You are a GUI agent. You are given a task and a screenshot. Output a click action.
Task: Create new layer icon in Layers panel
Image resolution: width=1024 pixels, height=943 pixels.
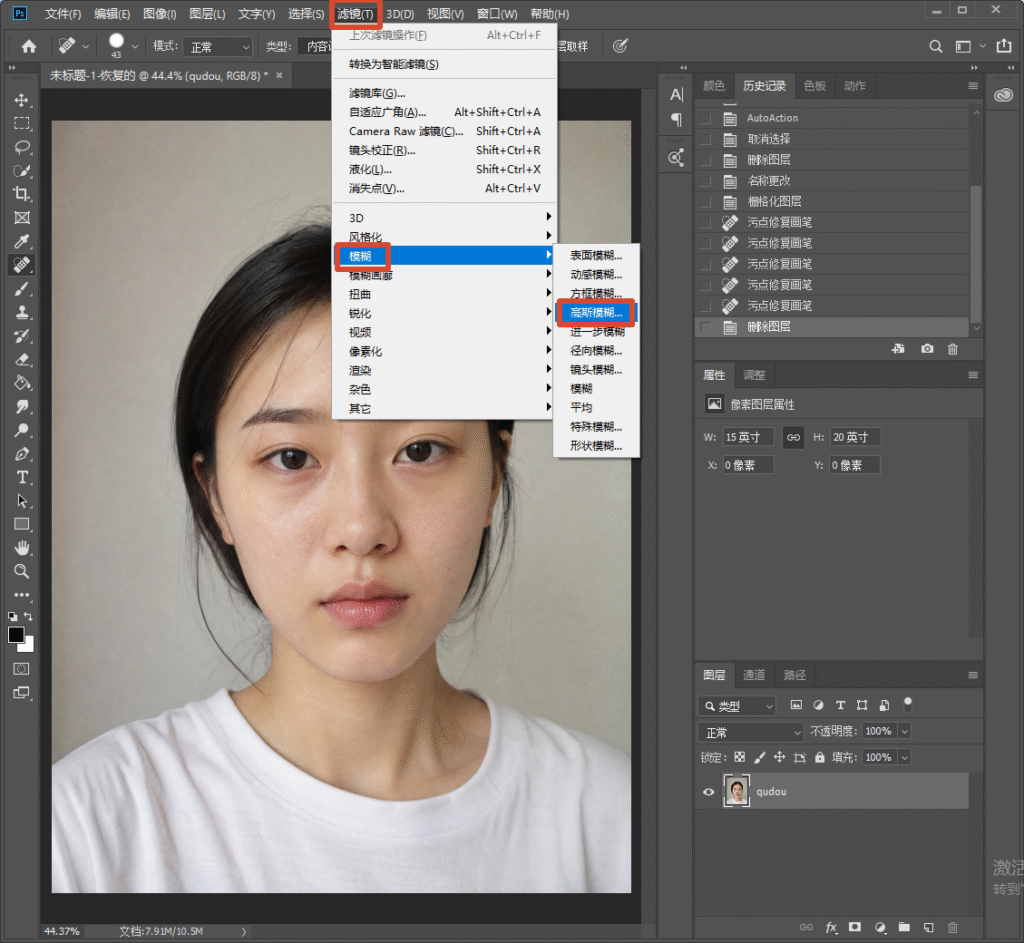click(x=928, y=927)
